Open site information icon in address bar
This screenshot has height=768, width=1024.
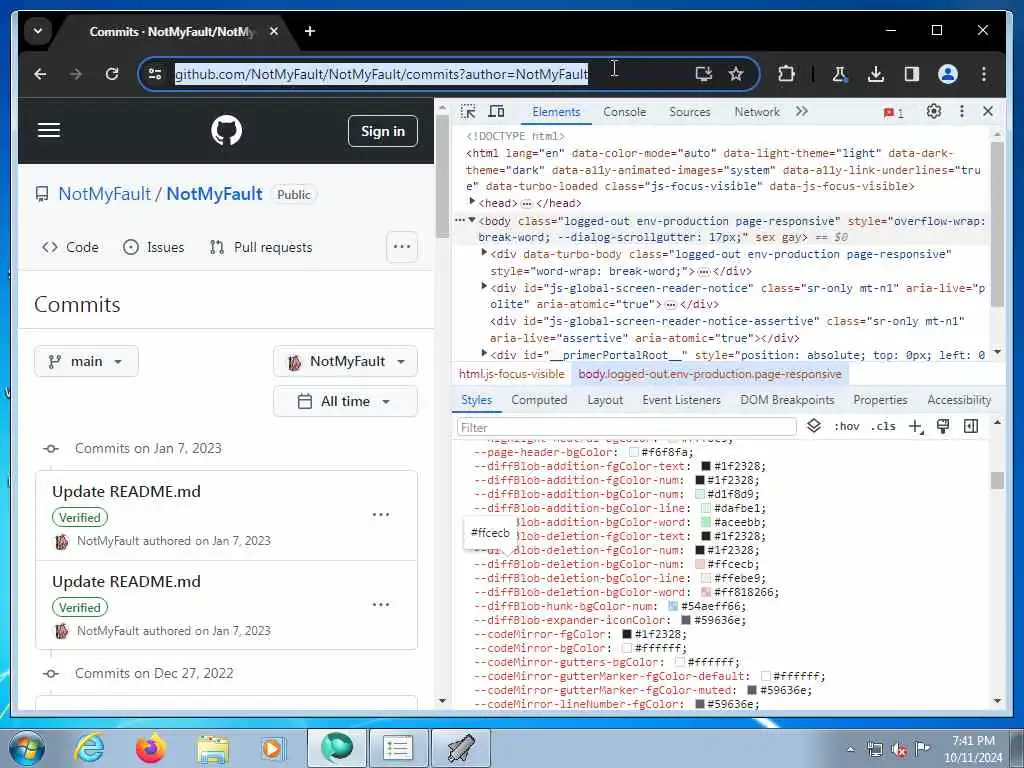pos(155,74)
